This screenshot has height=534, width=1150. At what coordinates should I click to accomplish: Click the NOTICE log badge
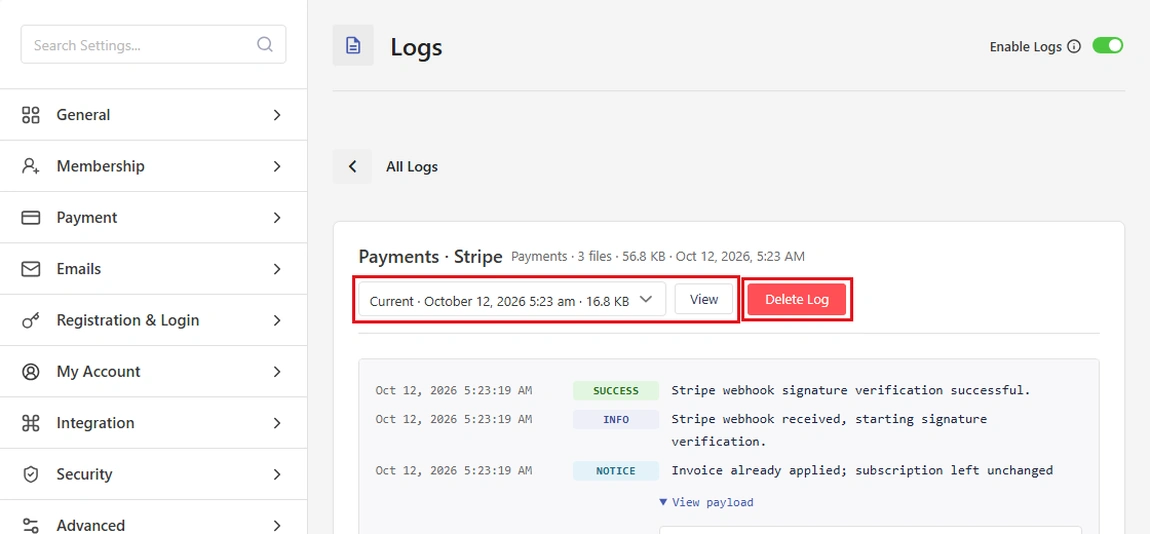(616, 470)
